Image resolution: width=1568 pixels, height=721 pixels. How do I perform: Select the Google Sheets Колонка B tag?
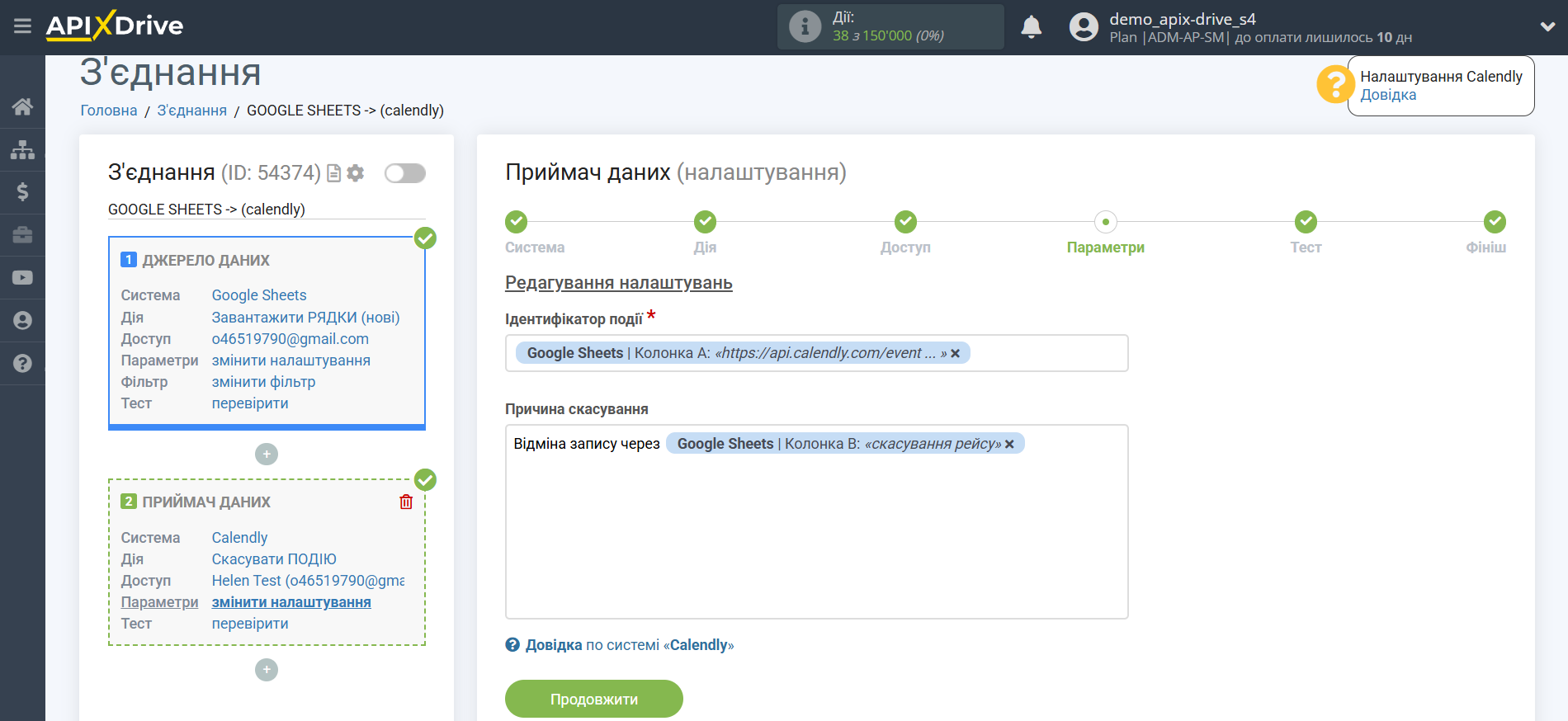[844, 444]
